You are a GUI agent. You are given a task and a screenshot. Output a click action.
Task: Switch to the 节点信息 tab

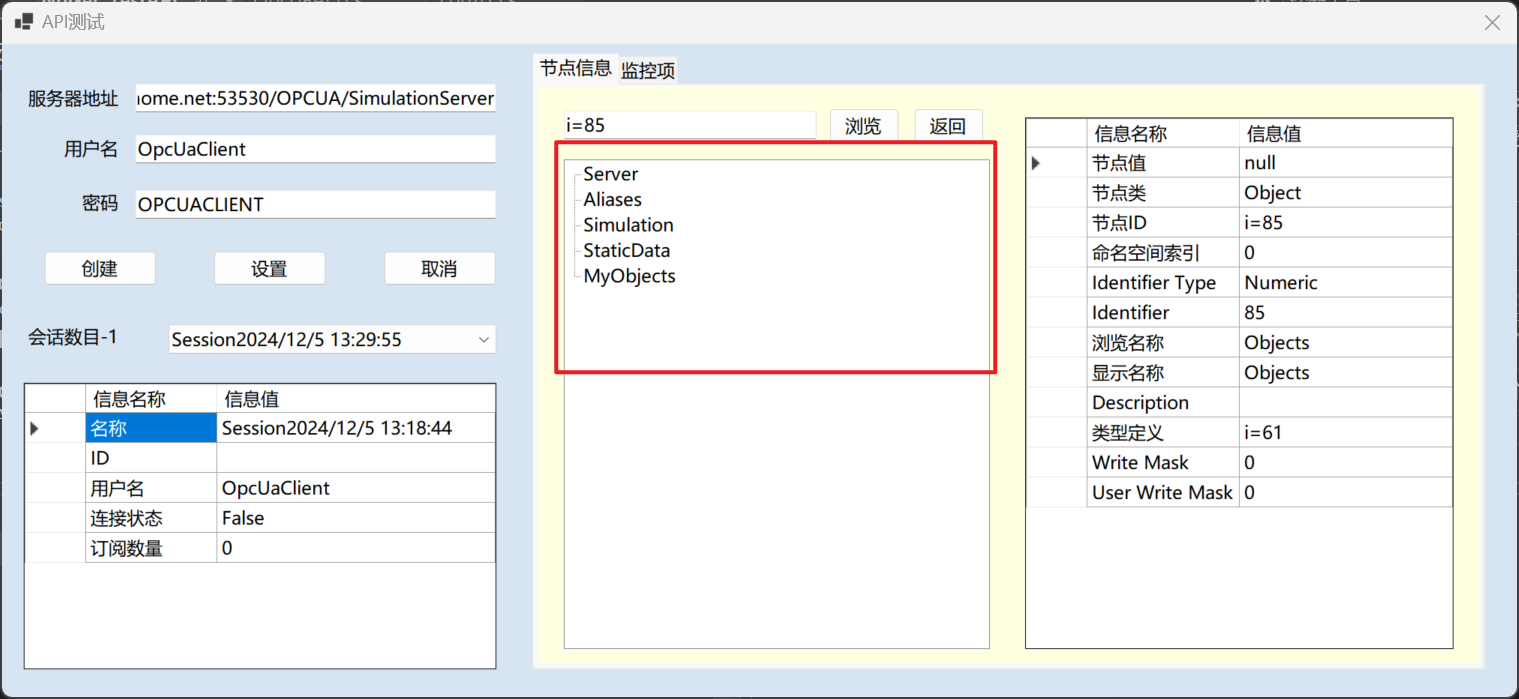point(575,68)
